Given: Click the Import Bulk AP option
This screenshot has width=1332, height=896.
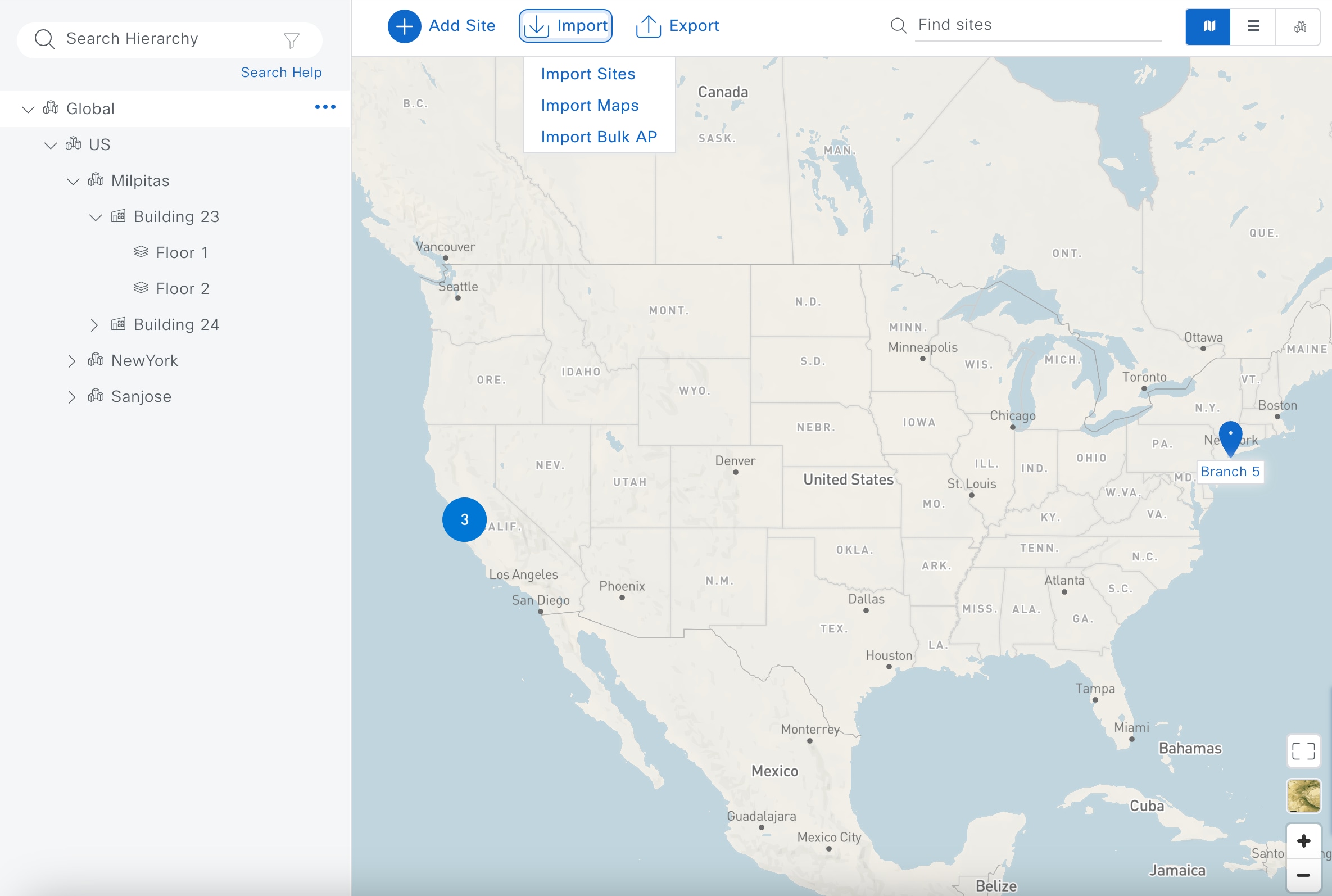Looking at the screenshot, I should [598, 135].
